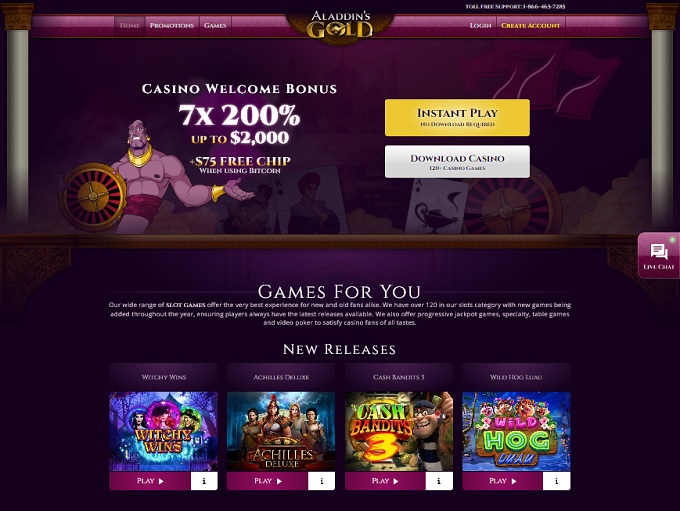Select the Wild Hog Luau thumbnail
The width and height of the screenshot is (680, 511).
point(517,432)
